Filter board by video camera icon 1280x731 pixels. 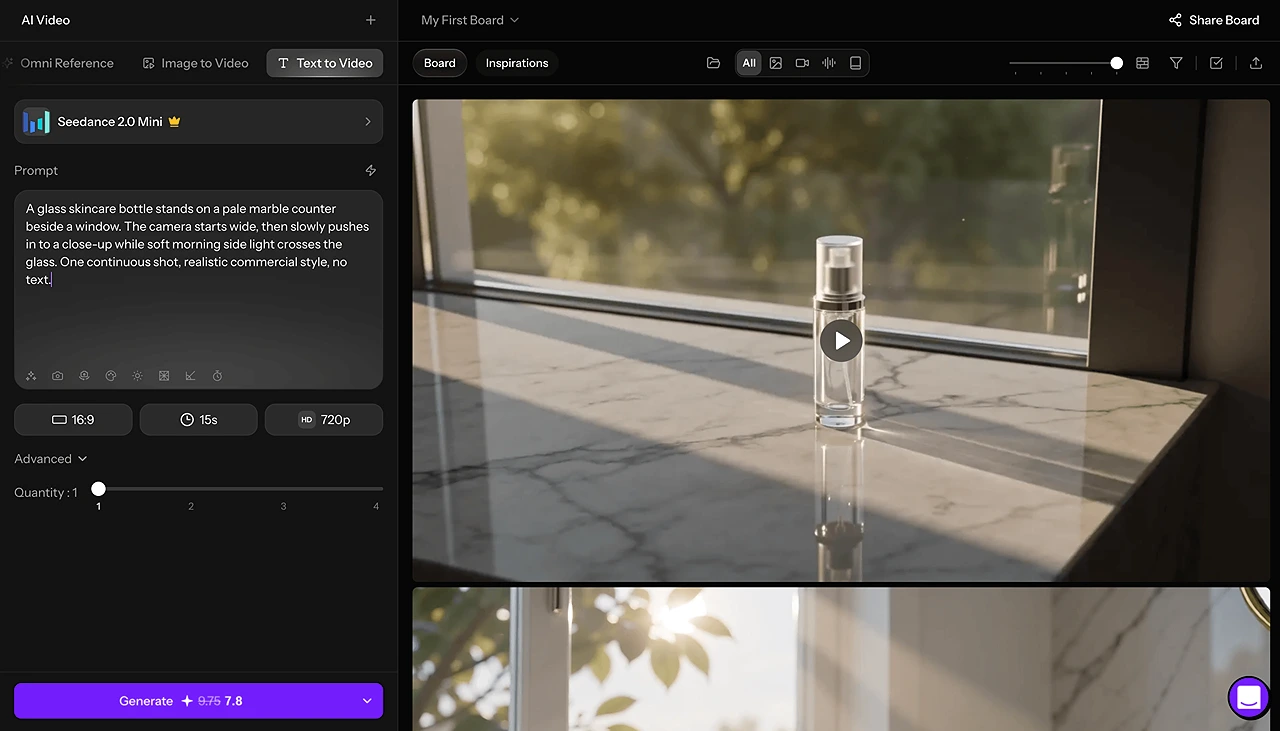coord(802,63)
